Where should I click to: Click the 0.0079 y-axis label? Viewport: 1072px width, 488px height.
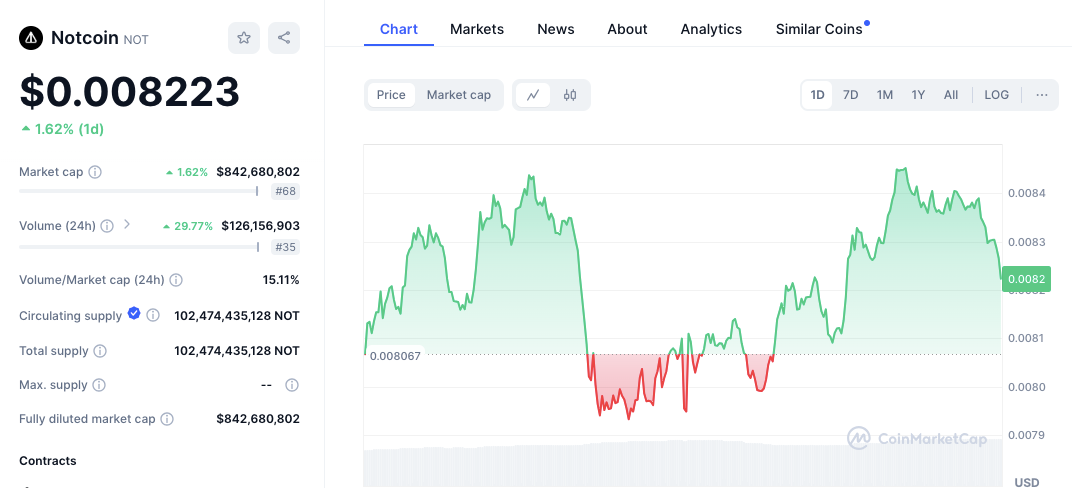click(x=1026, y=435)
